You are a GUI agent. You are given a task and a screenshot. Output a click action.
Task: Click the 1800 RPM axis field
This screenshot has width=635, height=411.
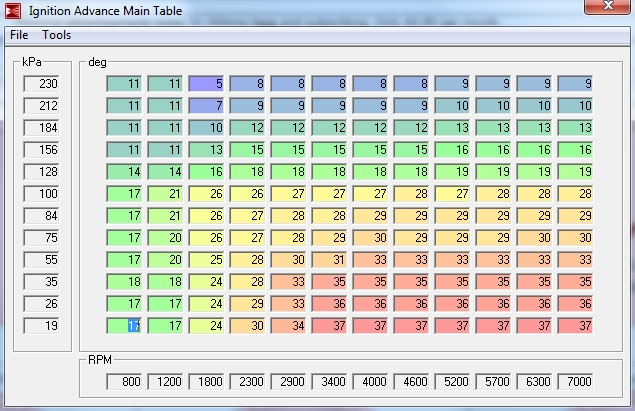pos(206,381)
